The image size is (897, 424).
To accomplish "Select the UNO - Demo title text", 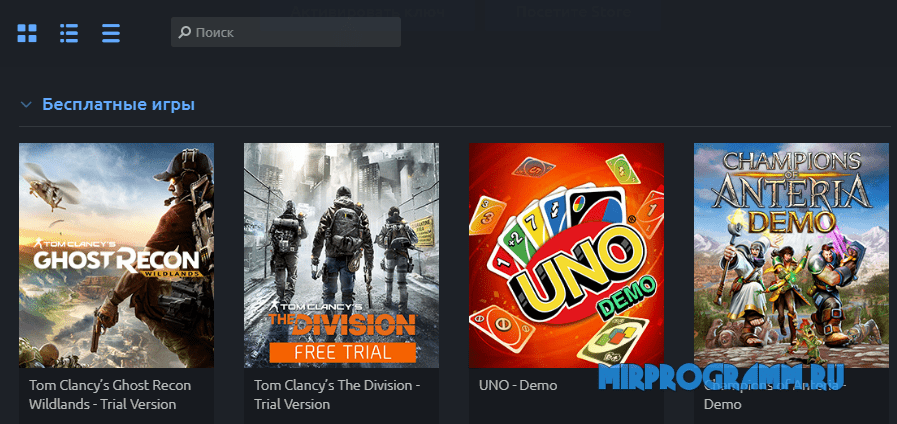I will 518,386.
